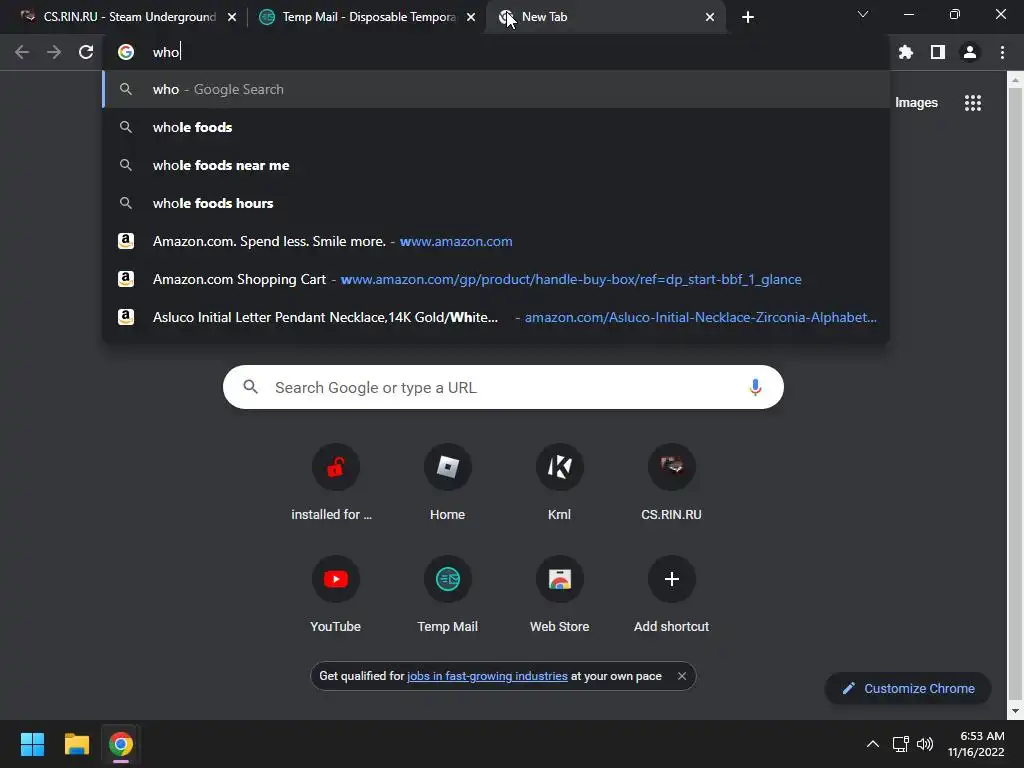The height and width of the screenshot is (768, 1024).
Task: Click the page scrollbar down arrow
Action: coord(1015,711)
